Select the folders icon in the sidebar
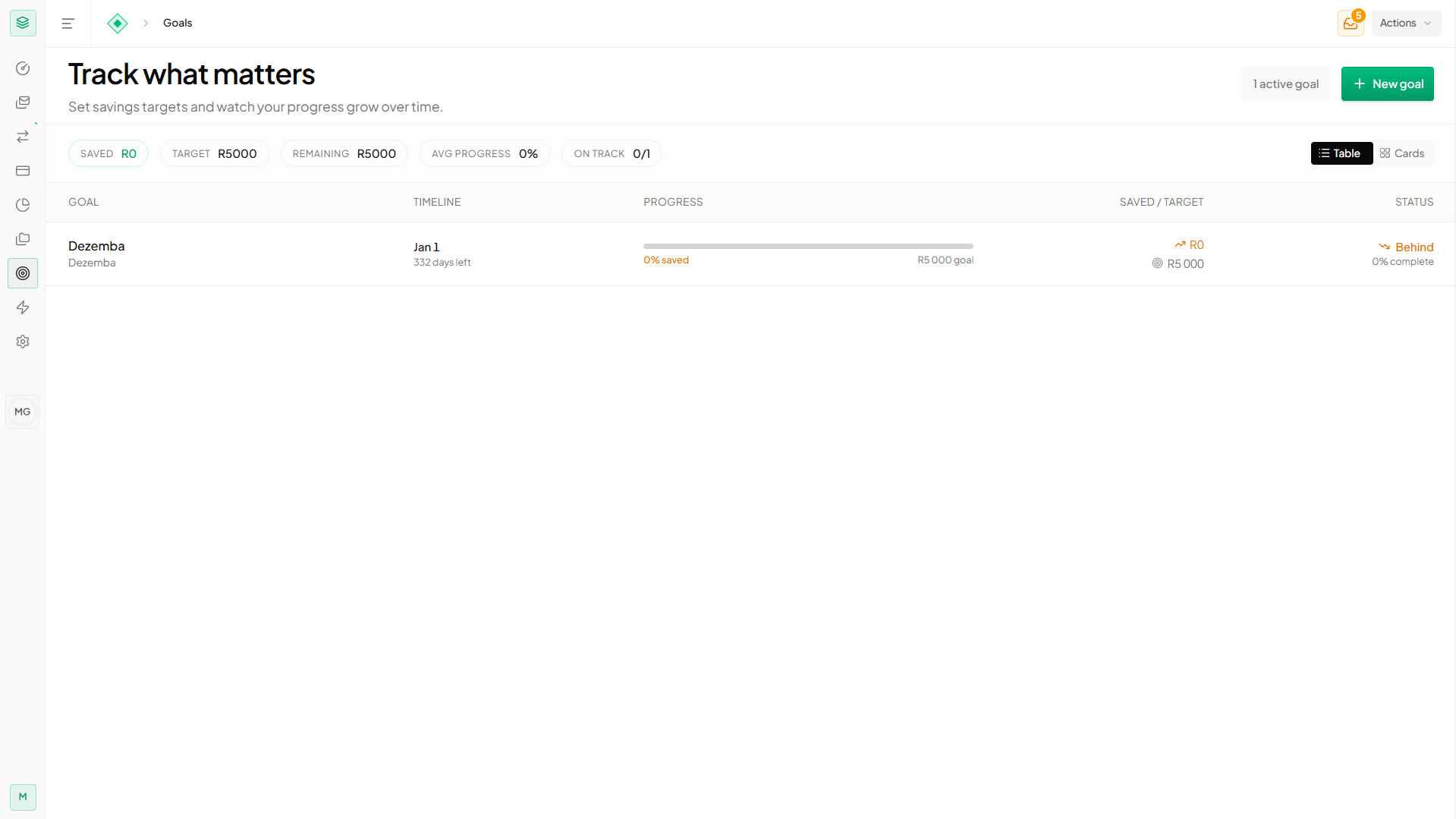This screenshot has width=1456, height=819. pyautogui.click(x=22, y=239)
